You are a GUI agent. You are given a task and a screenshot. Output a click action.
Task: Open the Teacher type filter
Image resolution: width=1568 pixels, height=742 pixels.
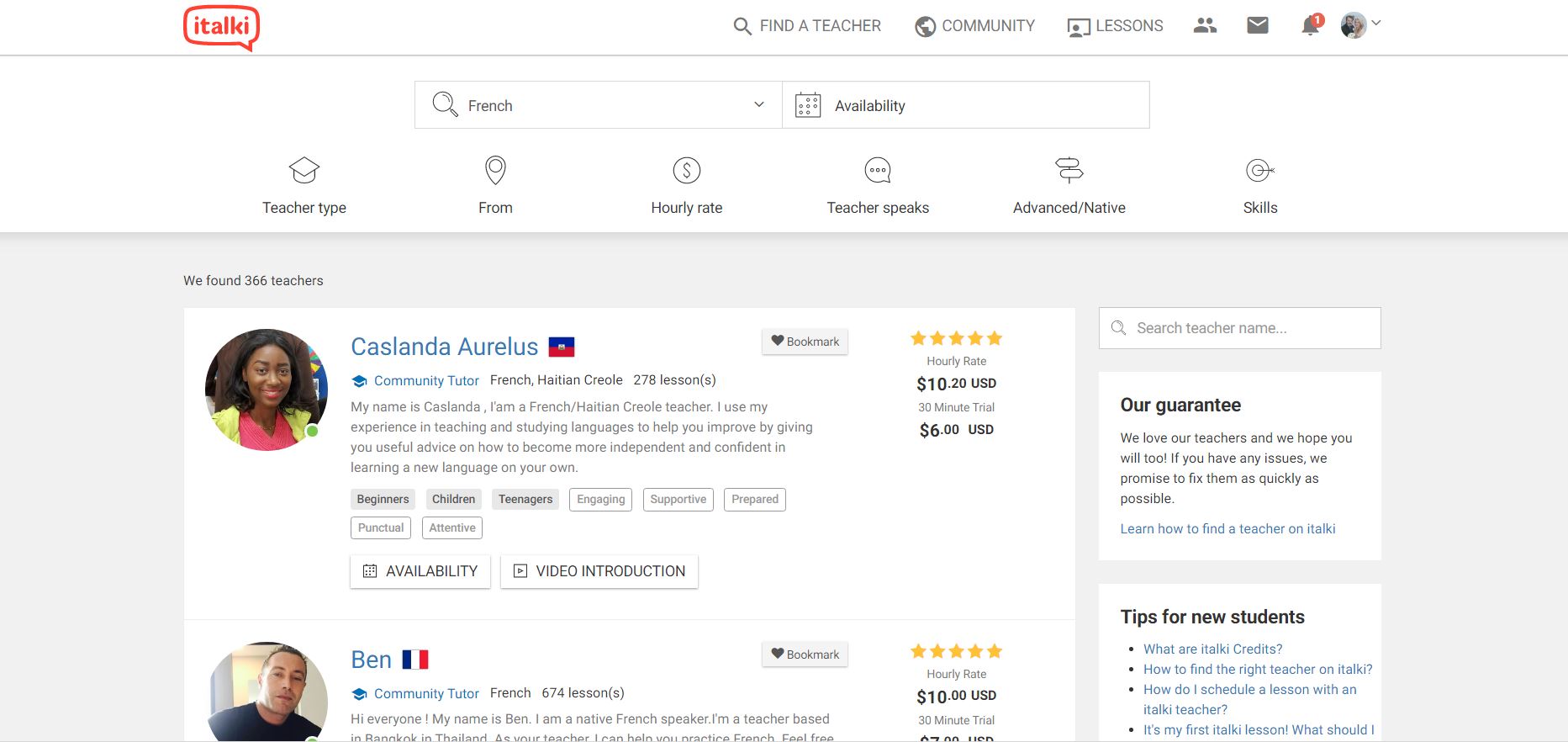point(304,186)
